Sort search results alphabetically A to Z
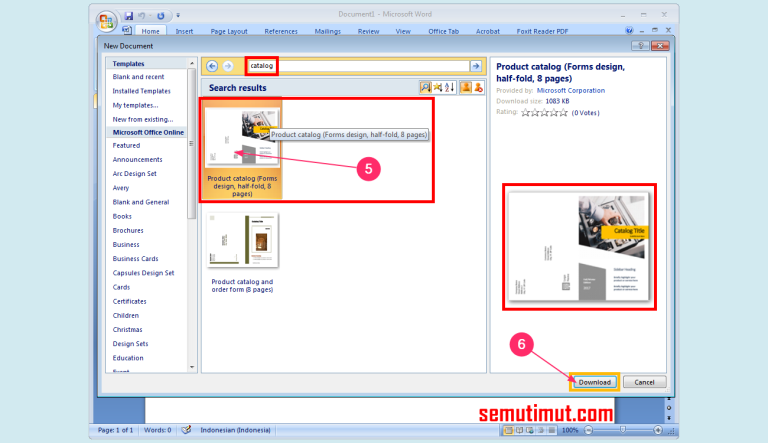The height and width of the screenshot is (443, 768). click(450, 87)
